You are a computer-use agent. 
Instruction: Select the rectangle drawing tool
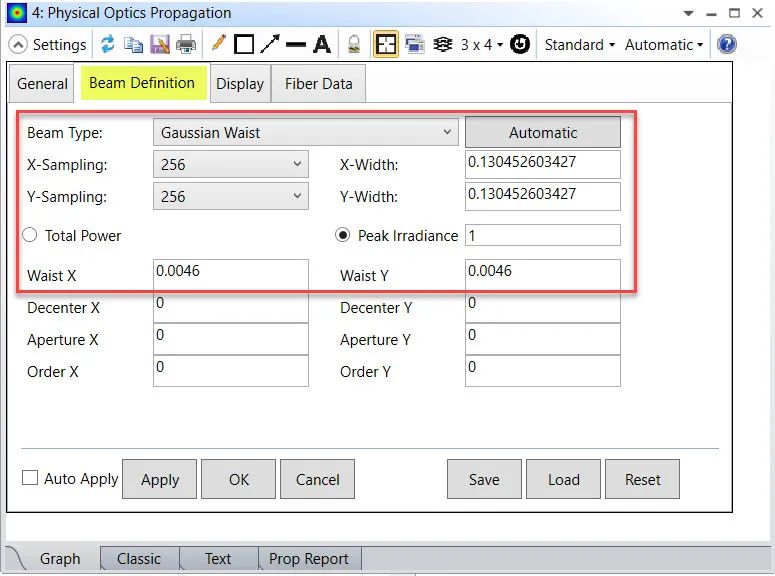tap(244, 45)
